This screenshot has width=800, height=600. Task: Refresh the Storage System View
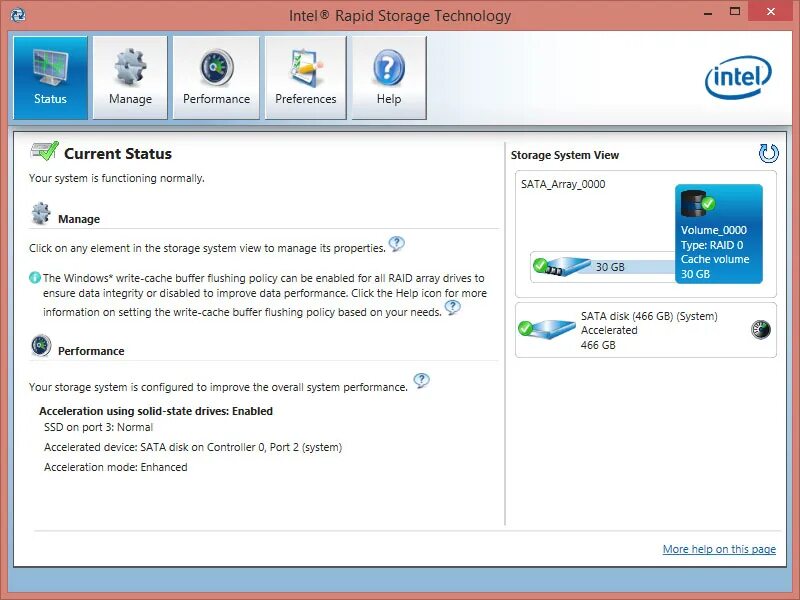768,153
